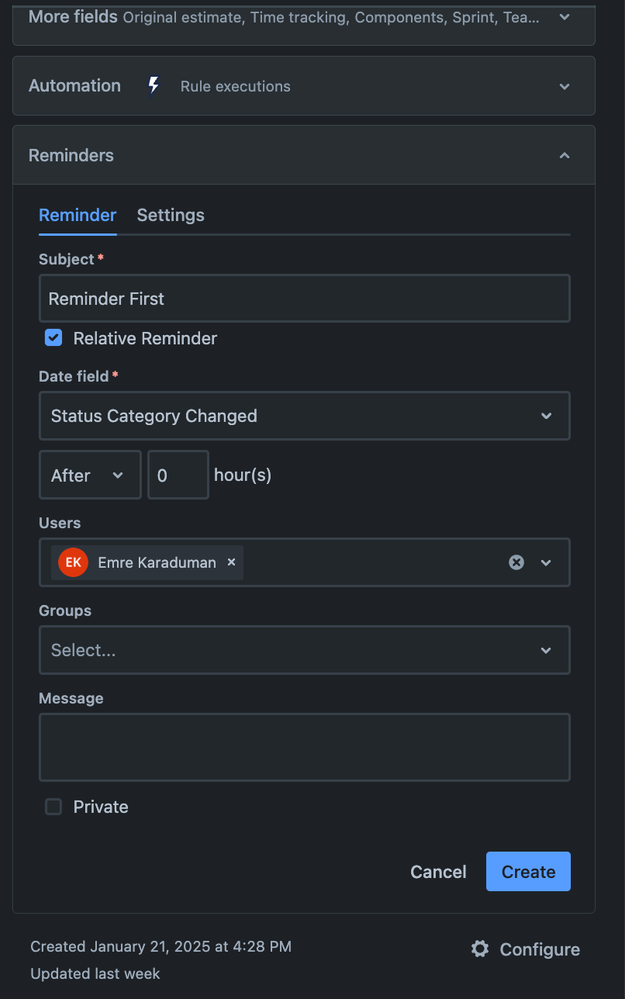Expand the Automation section
Image resolution: width=625 pixels, height=999 pixels.
tap(564, 86)
